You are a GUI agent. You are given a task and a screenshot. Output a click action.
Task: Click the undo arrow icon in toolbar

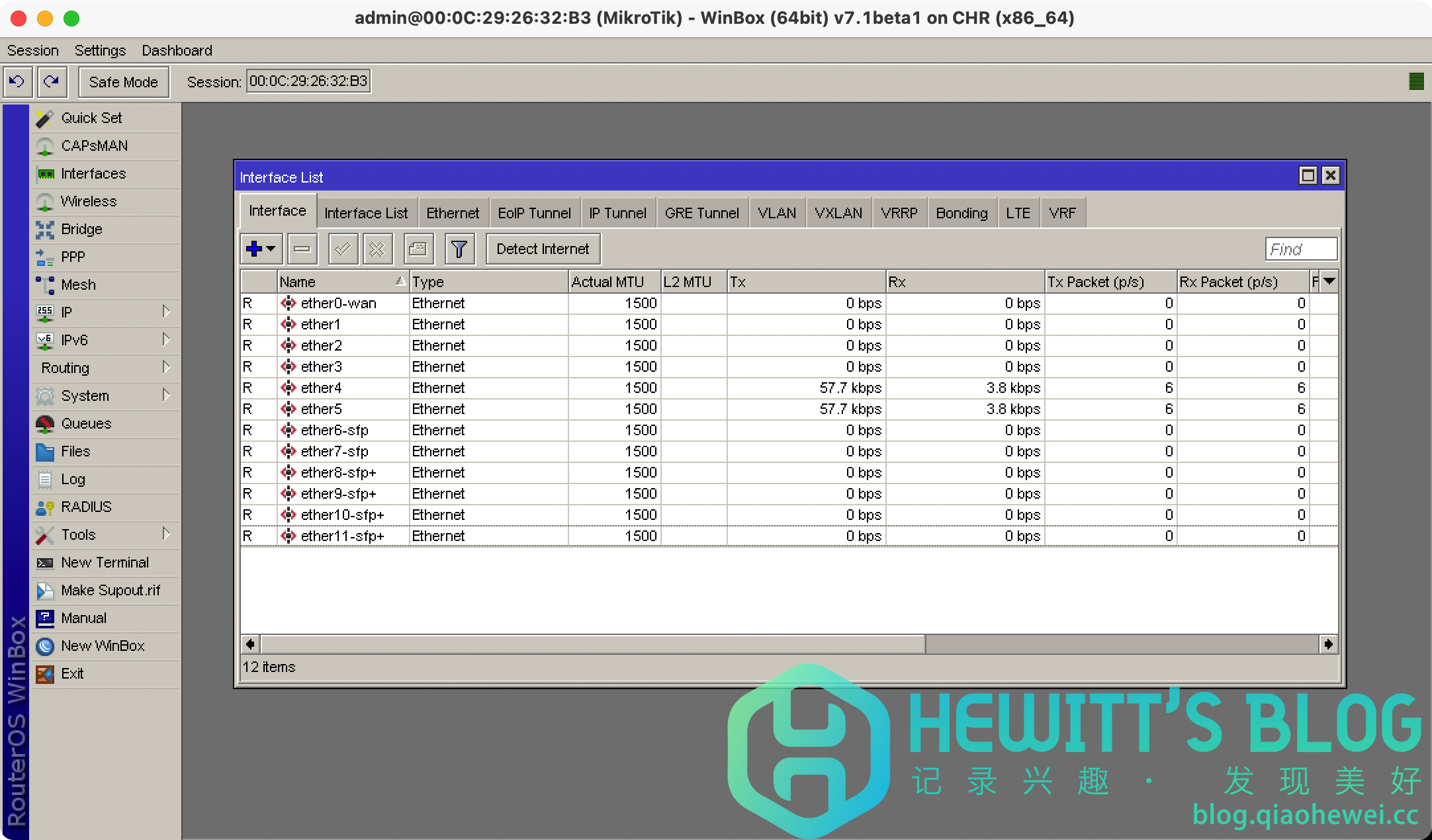18,82
